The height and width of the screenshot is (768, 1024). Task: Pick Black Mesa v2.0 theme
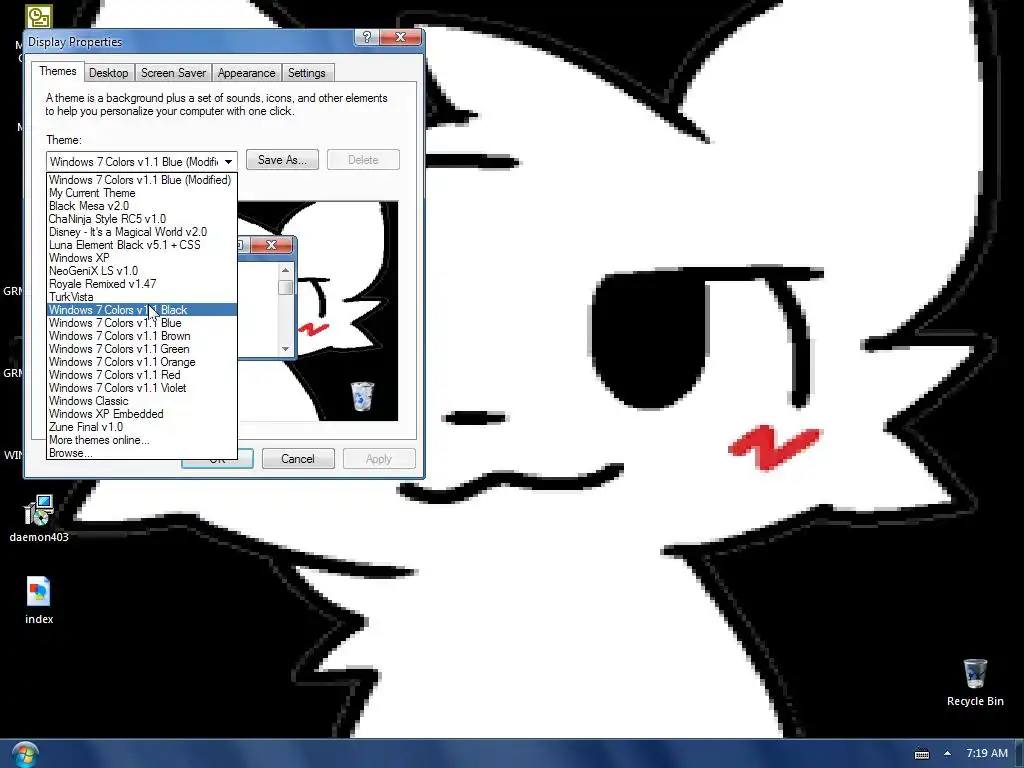click(x=140, y=206)
